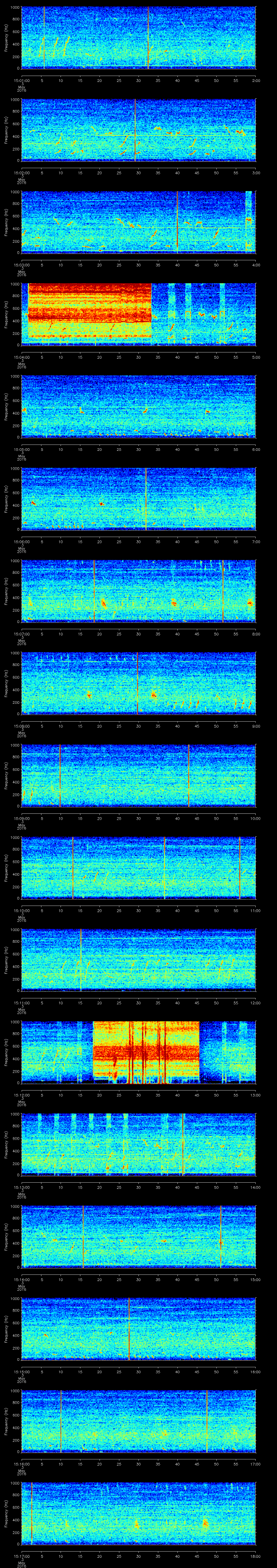Viewport: 277px width, 1568px height.
Task: Select the '6:00' end time label
Action: tap(256, 449)
